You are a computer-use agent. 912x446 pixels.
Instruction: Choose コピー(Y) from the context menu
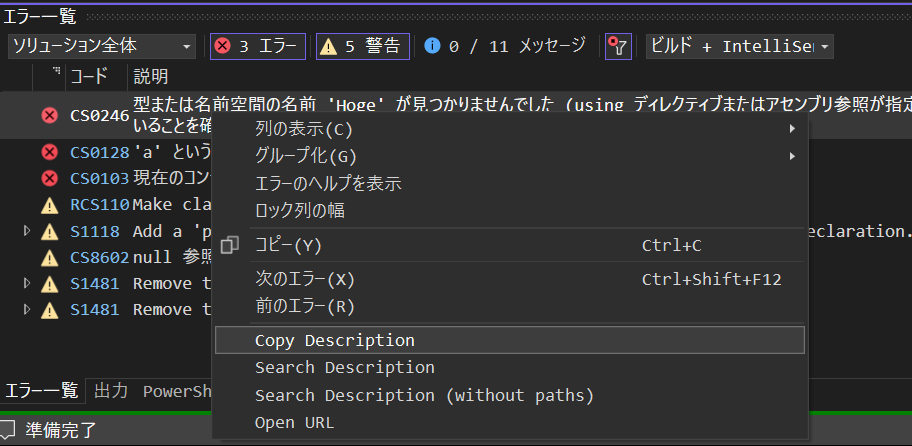pos(510,245)
